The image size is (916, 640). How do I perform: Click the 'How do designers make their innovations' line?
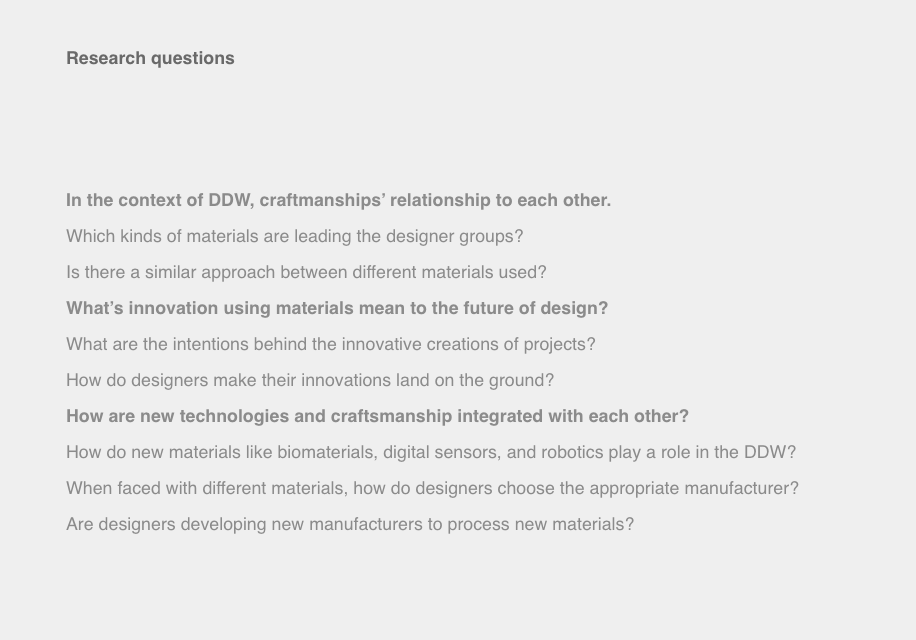[310, 380]
